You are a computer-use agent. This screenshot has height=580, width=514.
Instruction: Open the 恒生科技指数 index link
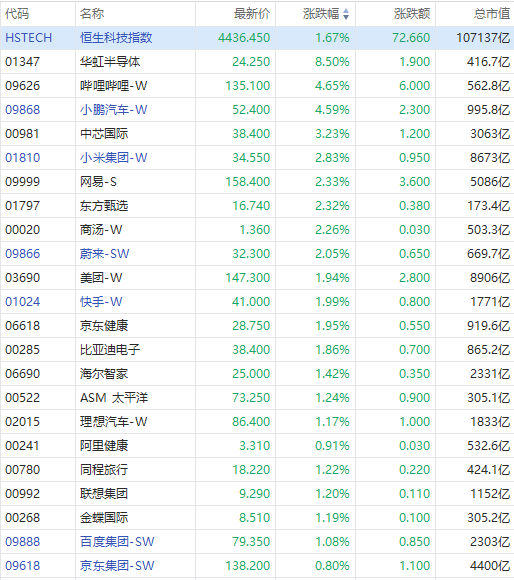(116, 38)
